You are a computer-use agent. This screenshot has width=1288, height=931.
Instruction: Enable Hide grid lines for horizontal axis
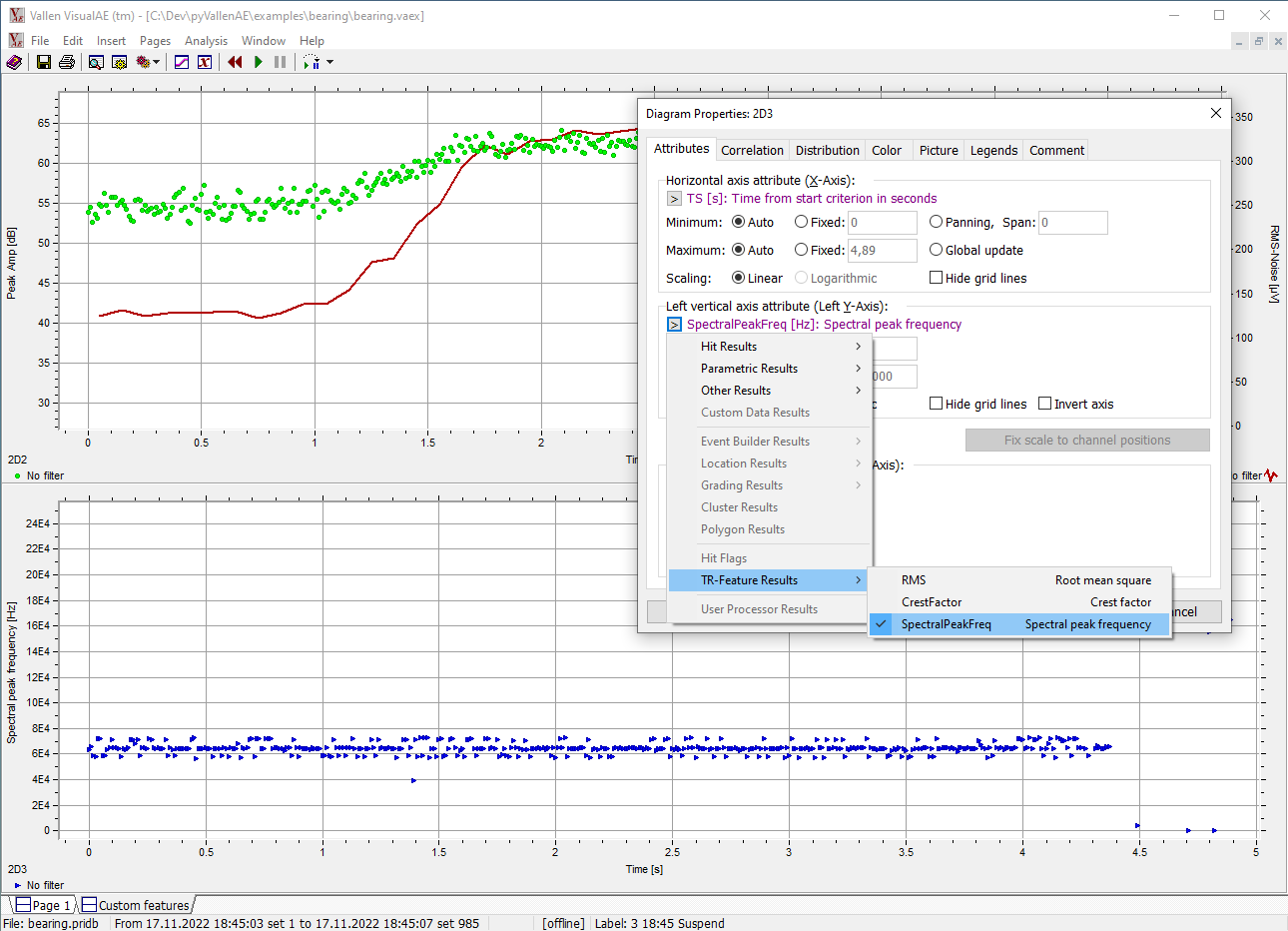977,278
